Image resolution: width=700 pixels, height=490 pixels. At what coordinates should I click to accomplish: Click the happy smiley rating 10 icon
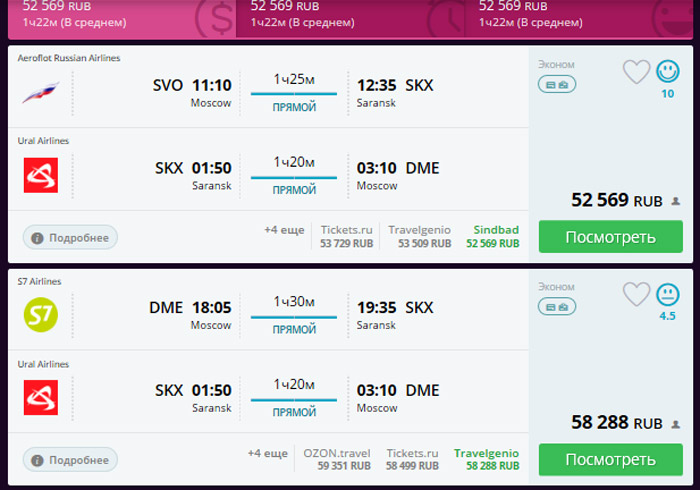[x=667, y=71]
